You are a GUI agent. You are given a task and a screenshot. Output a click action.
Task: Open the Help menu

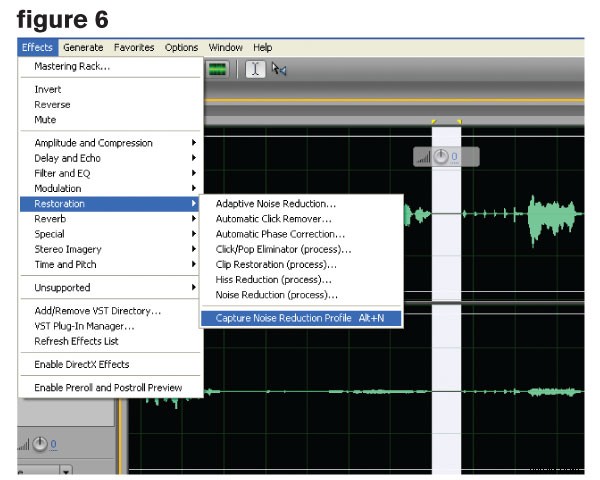coord(262,47)
